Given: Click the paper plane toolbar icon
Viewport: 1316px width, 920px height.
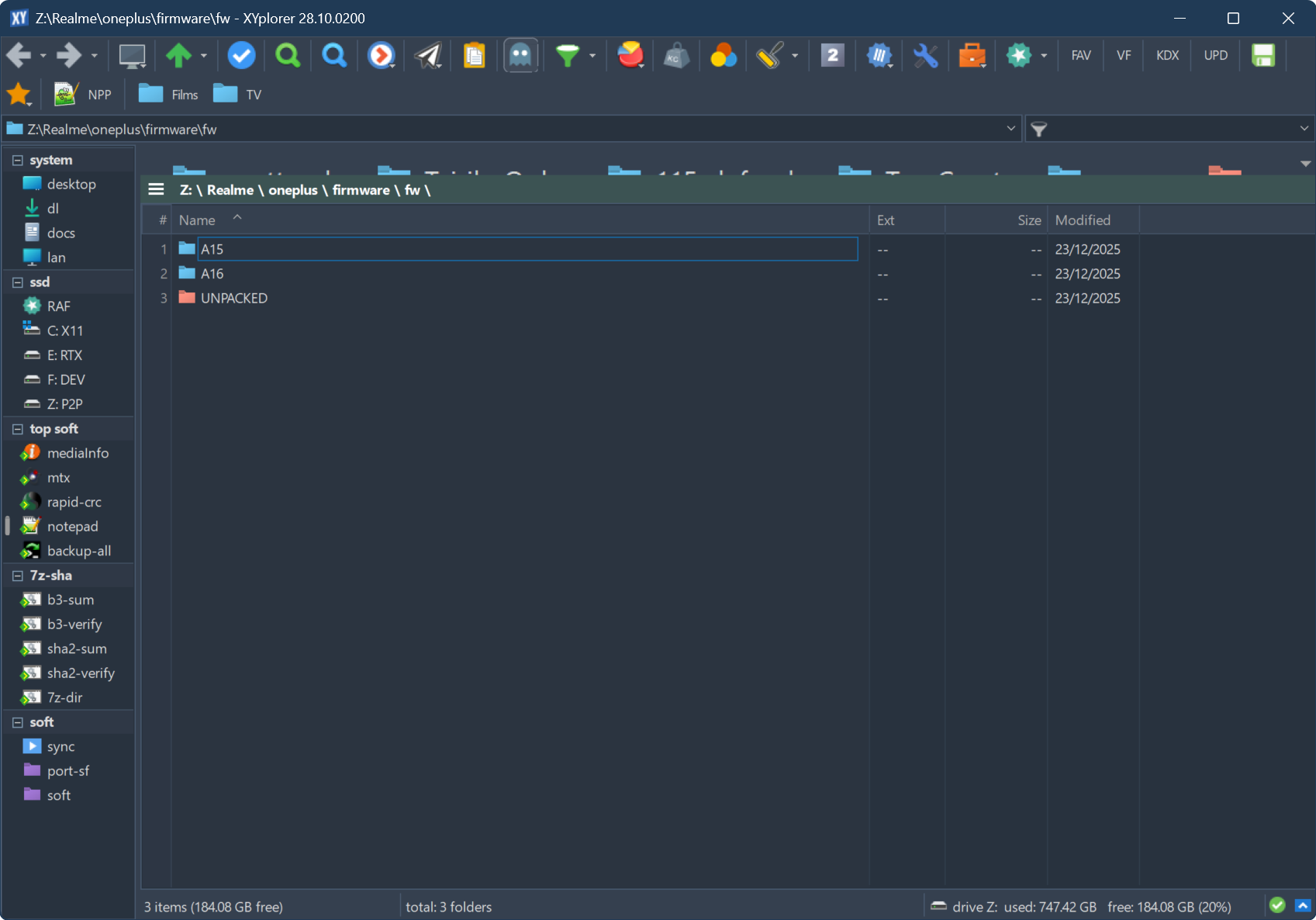Looking at the screenshot, I should [x=428, y=56].
